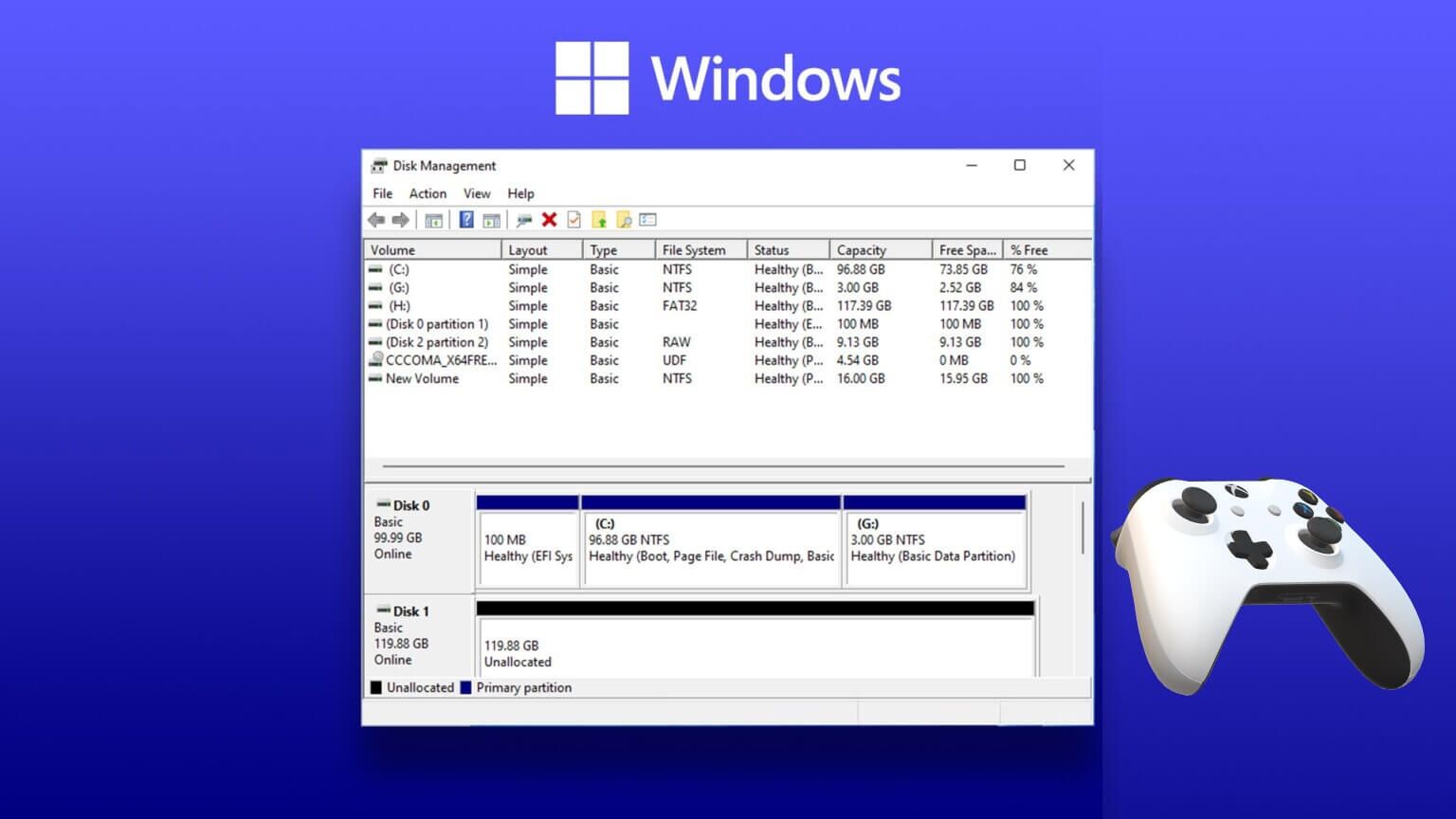The width and height of the screenshot is (1456, 819).
Task: Select the Disk 1 header panel
Action: click(419, 636)
